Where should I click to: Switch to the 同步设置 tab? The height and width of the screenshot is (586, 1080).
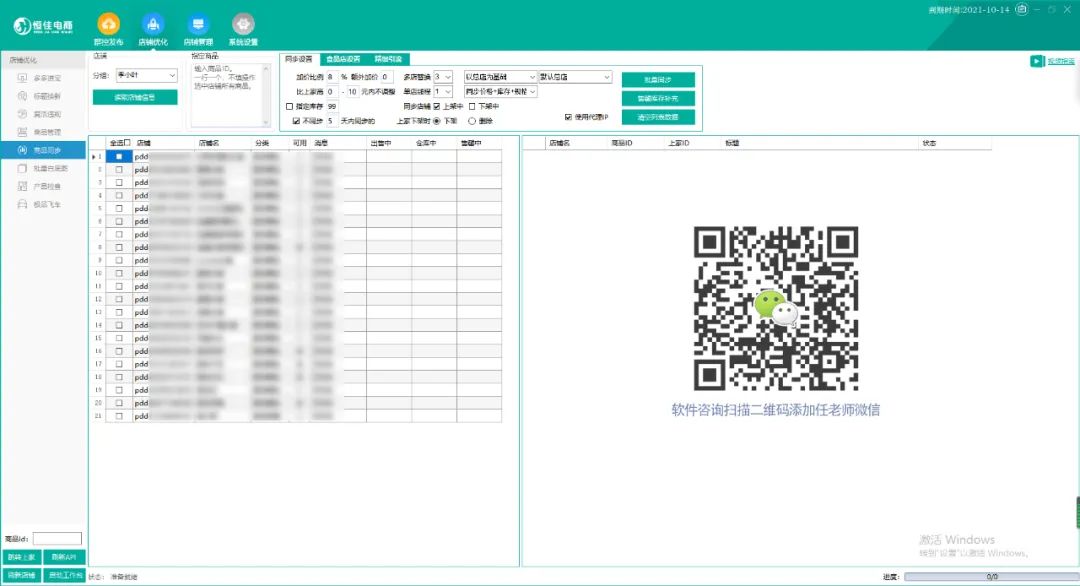point(299,59)
